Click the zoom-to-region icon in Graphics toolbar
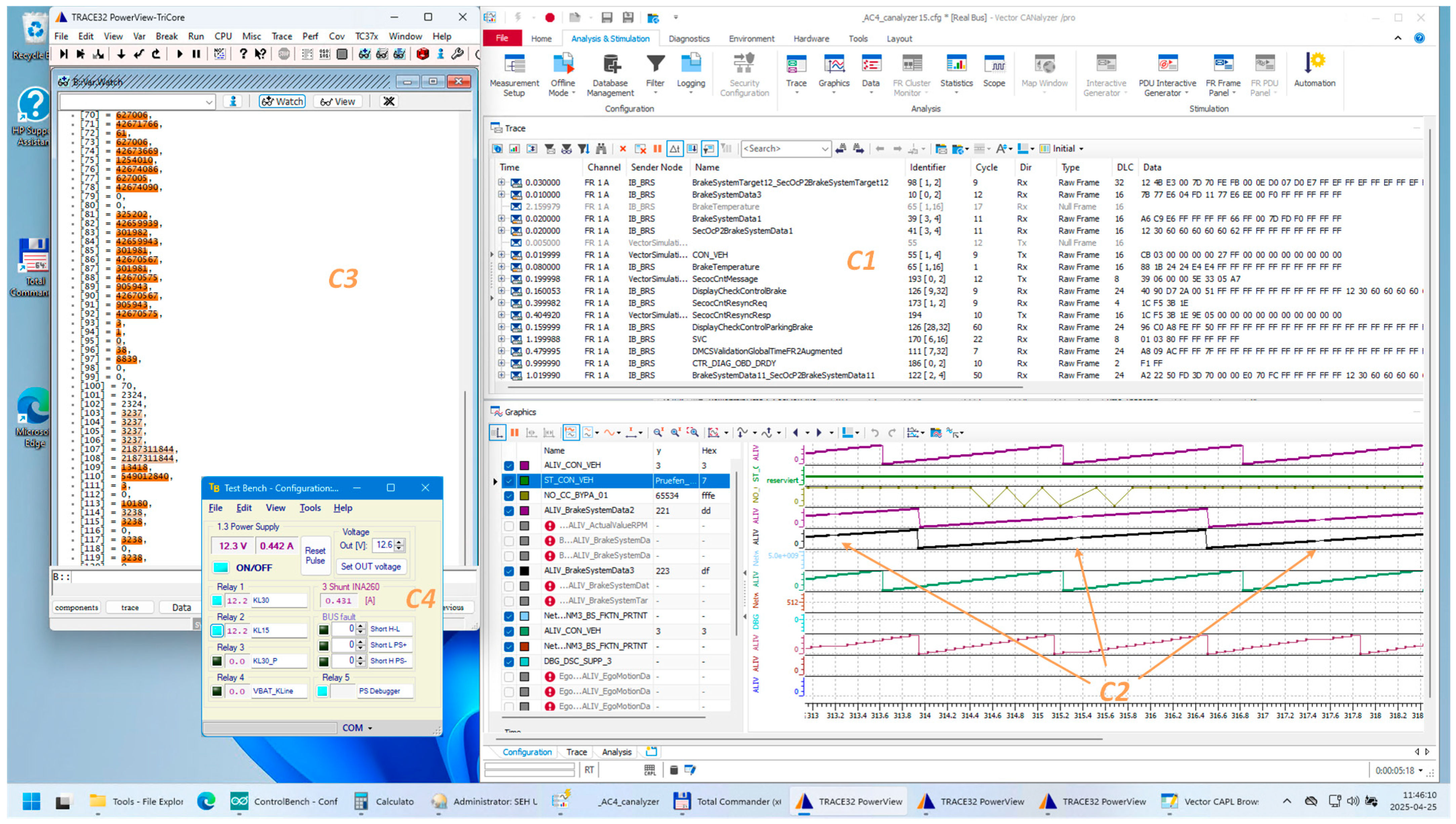1456x824 pixels. click(693, 433)
